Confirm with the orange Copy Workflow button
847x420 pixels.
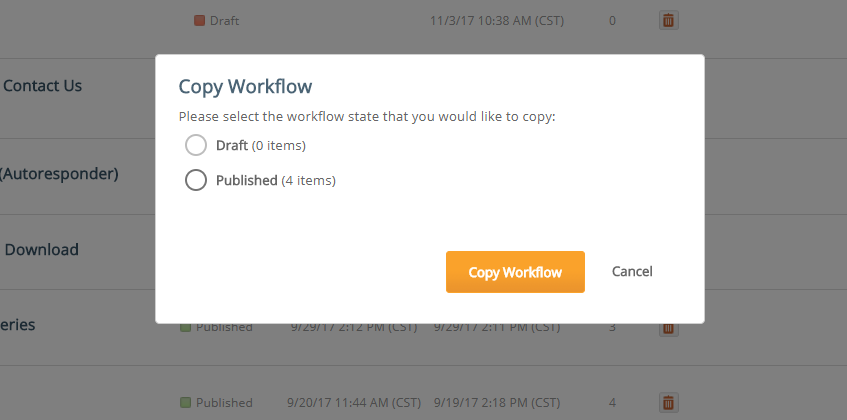(x=515, y=272)
